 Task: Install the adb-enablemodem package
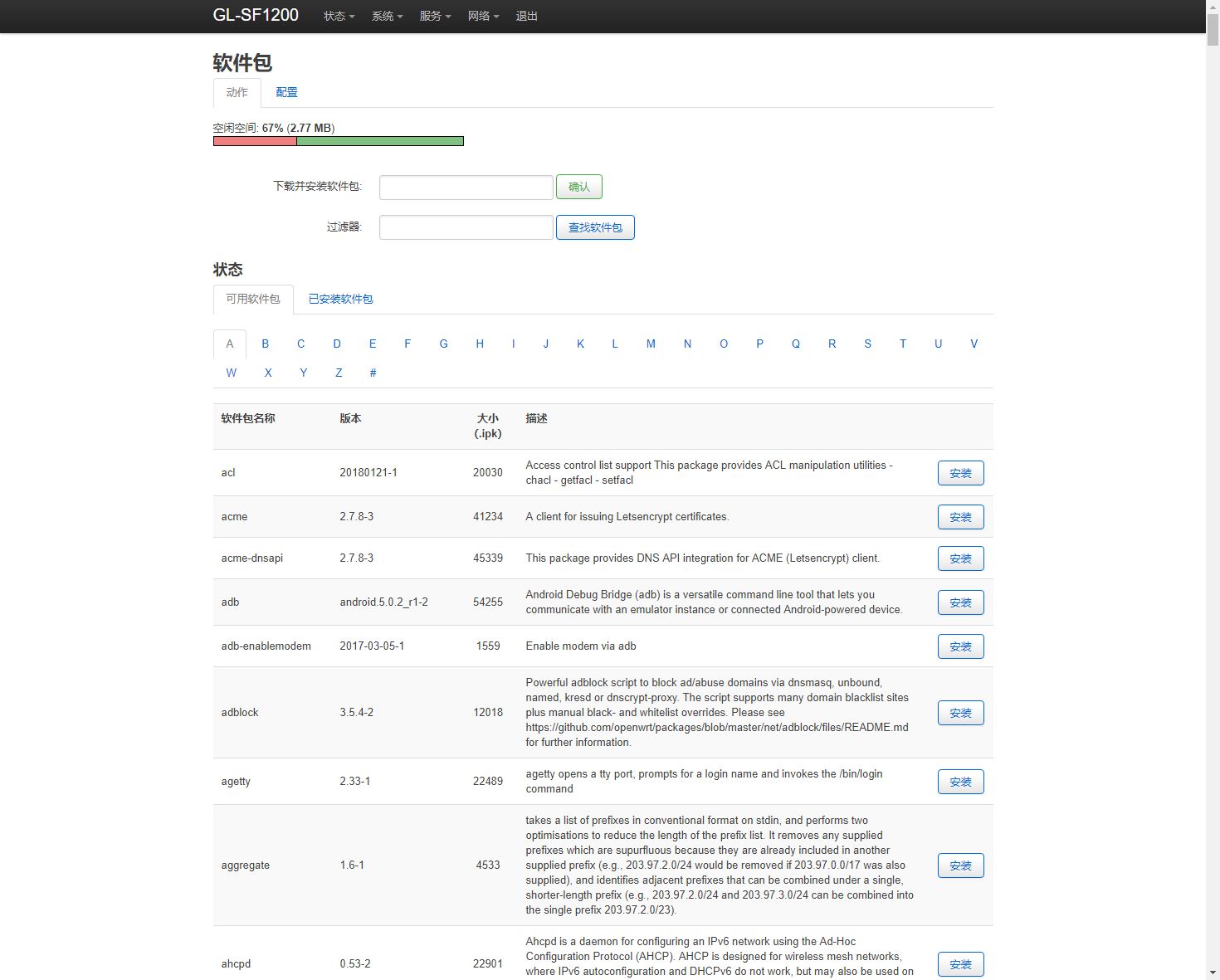pos(961,646)
